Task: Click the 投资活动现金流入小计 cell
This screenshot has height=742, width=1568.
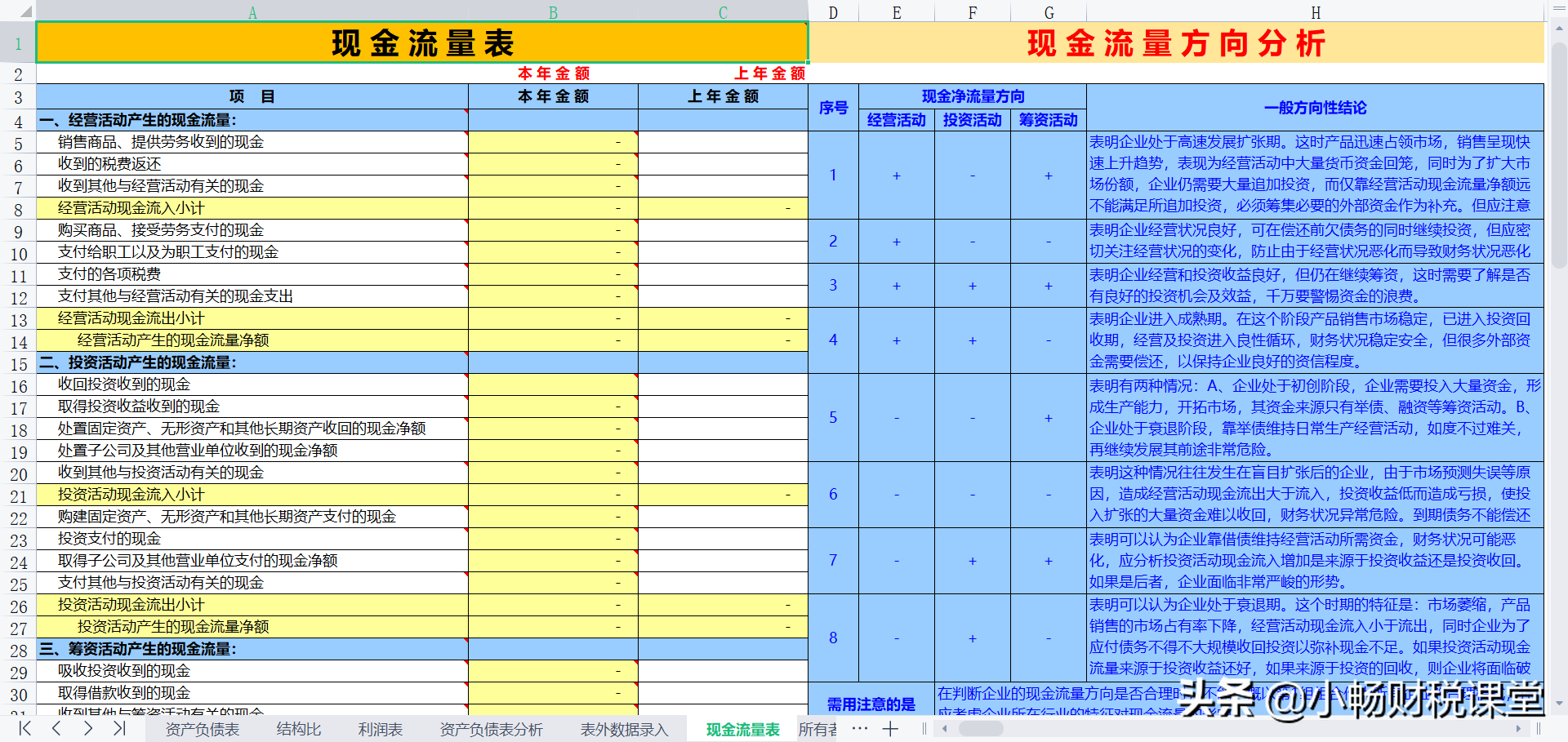Action: tap(252, 495)
